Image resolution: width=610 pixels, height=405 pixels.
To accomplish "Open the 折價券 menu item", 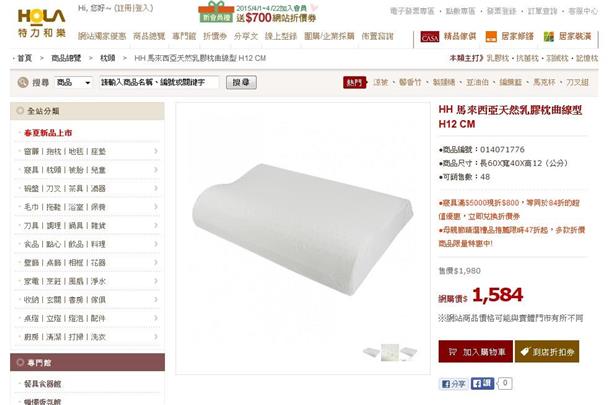I will tap(215, 36).
